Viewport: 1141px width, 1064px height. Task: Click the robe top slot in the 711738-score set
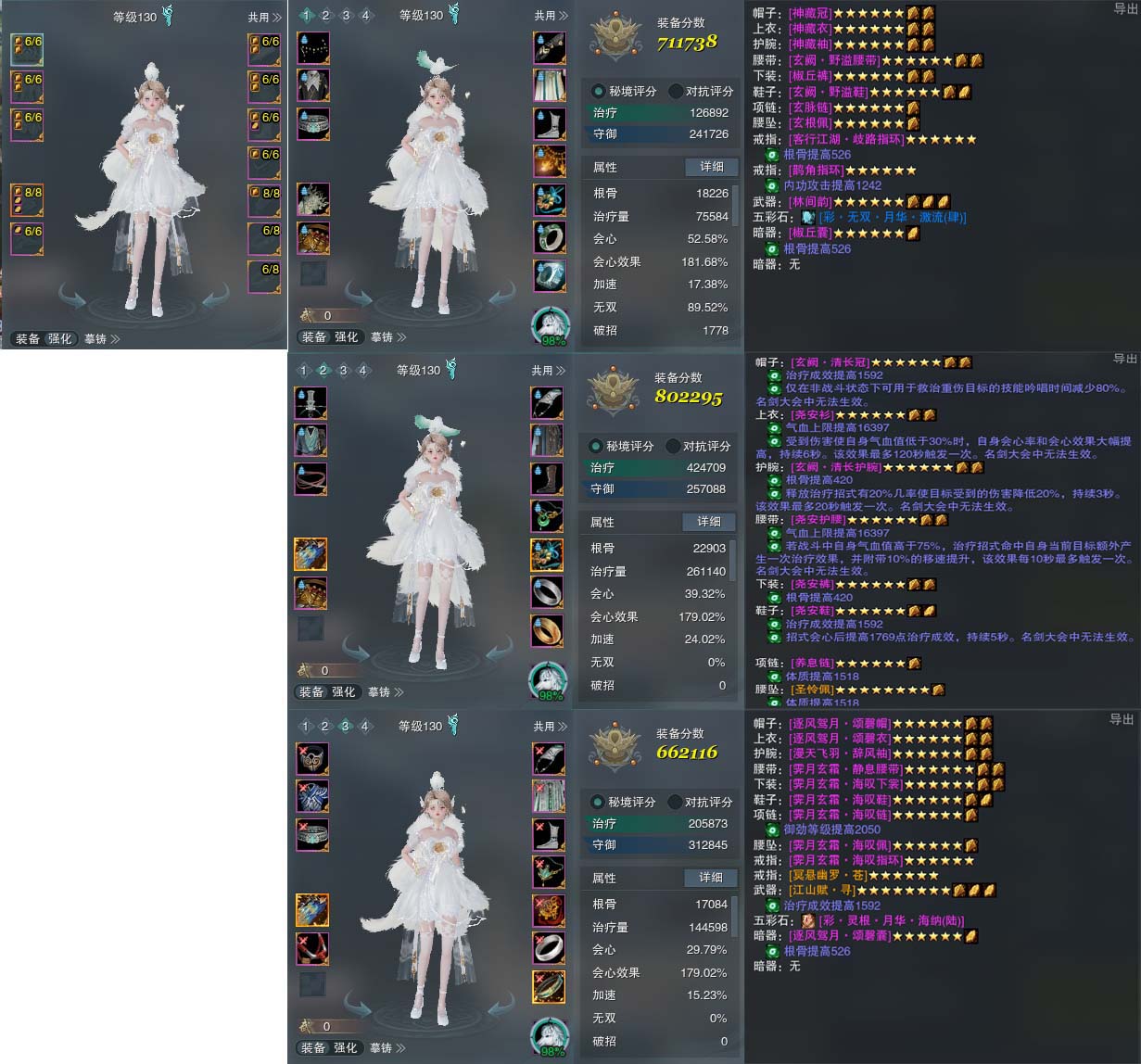pyautogui.click(x=312, y=86)
